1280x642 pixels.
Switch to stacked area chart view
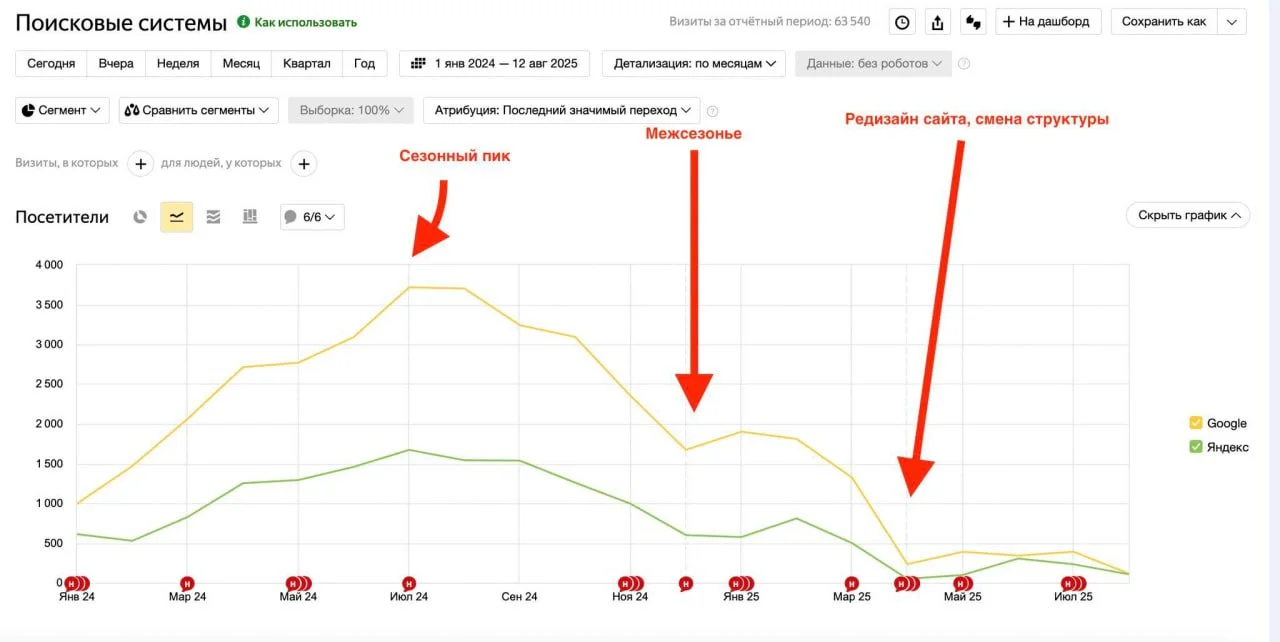pos(213,216)
